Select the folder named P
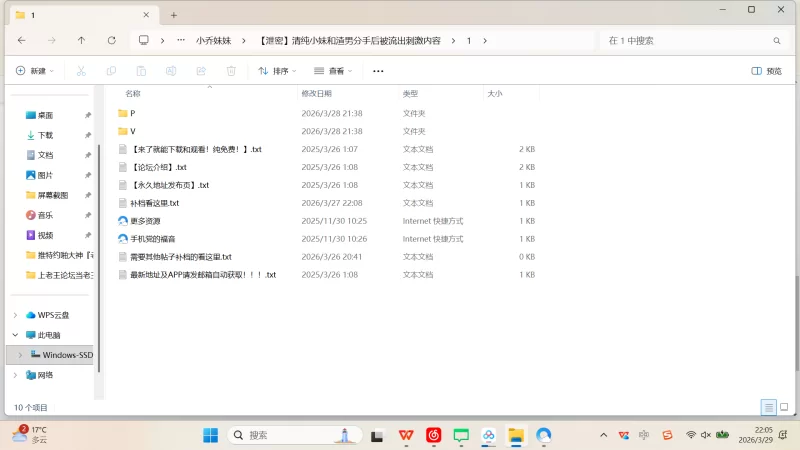 [132, 113]
